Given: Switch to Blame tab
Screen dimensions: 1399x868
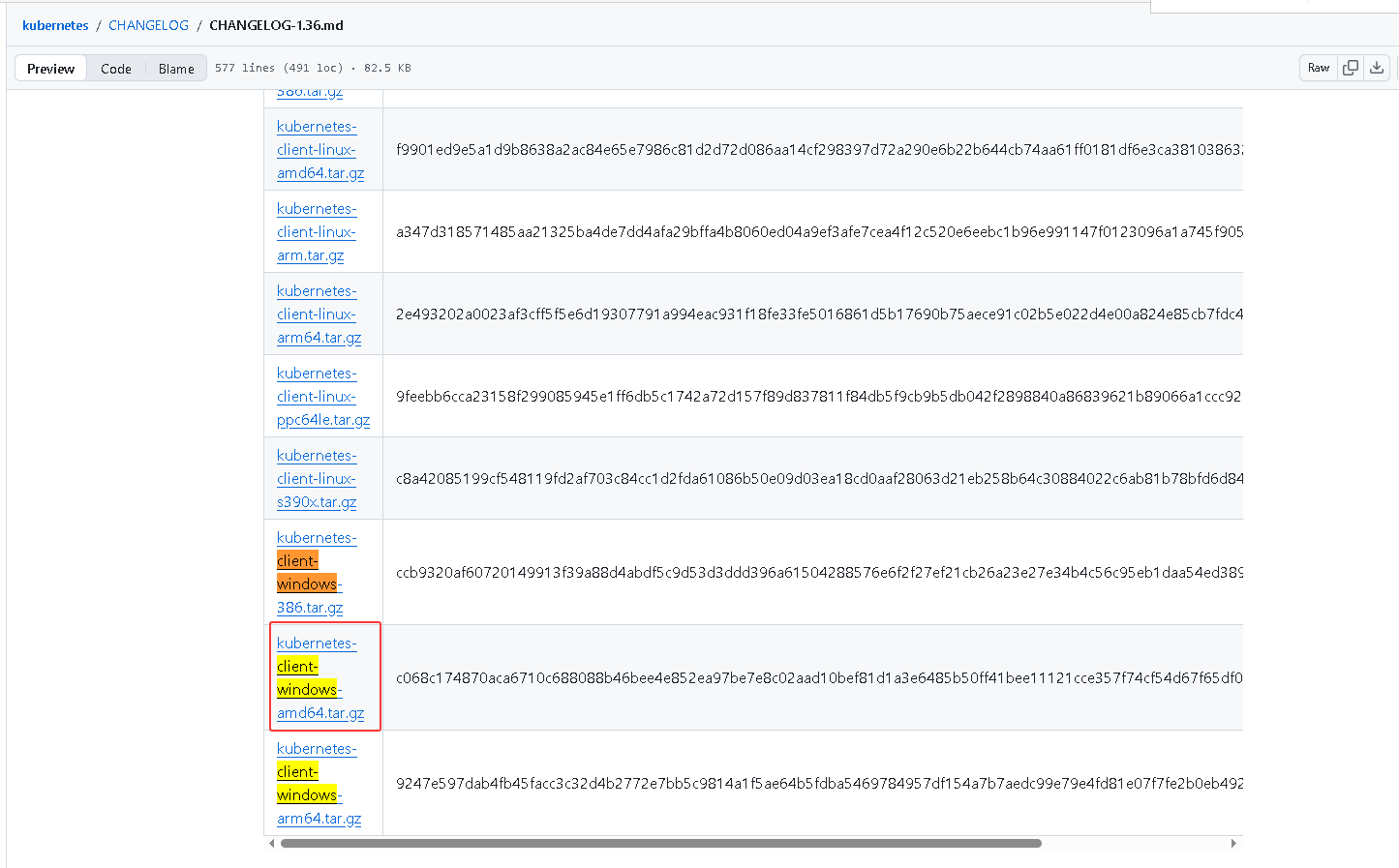Looking at the screenshot, I should point(176,69).
